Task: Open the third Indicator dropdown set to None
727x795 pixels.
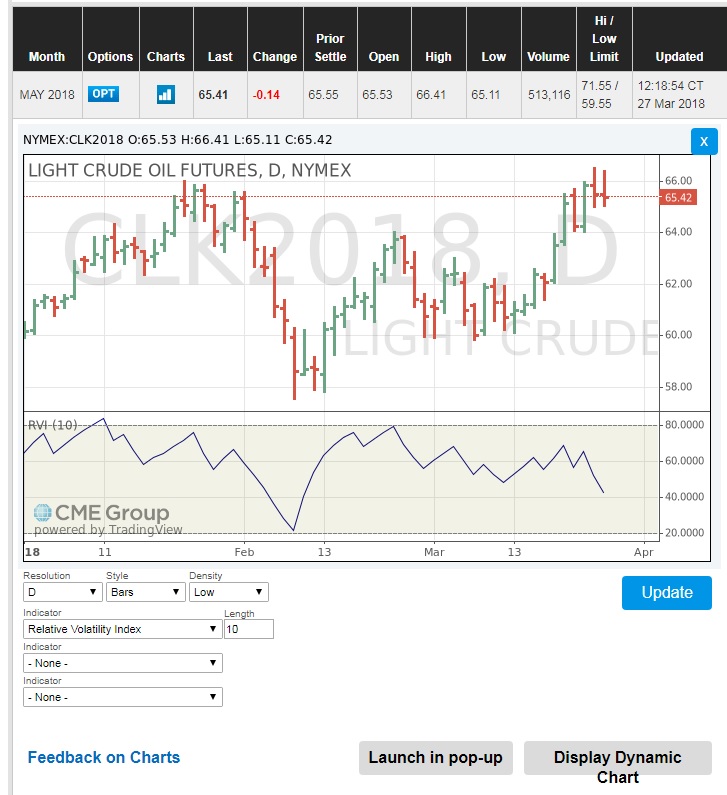Action: 123,697
